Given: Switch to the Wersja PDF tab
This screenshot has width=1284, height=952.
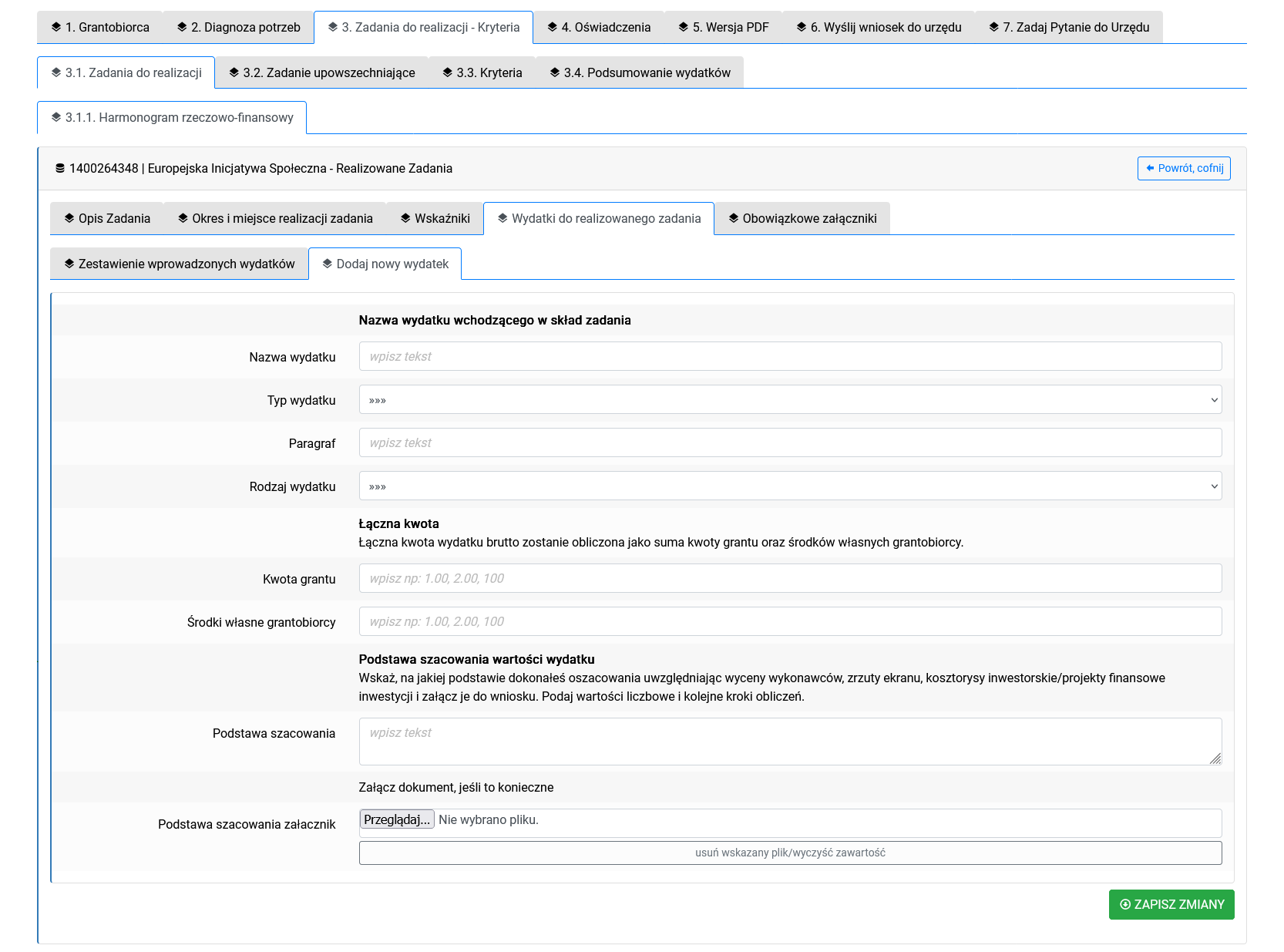Looking at the screenshot, I should 723,27.
